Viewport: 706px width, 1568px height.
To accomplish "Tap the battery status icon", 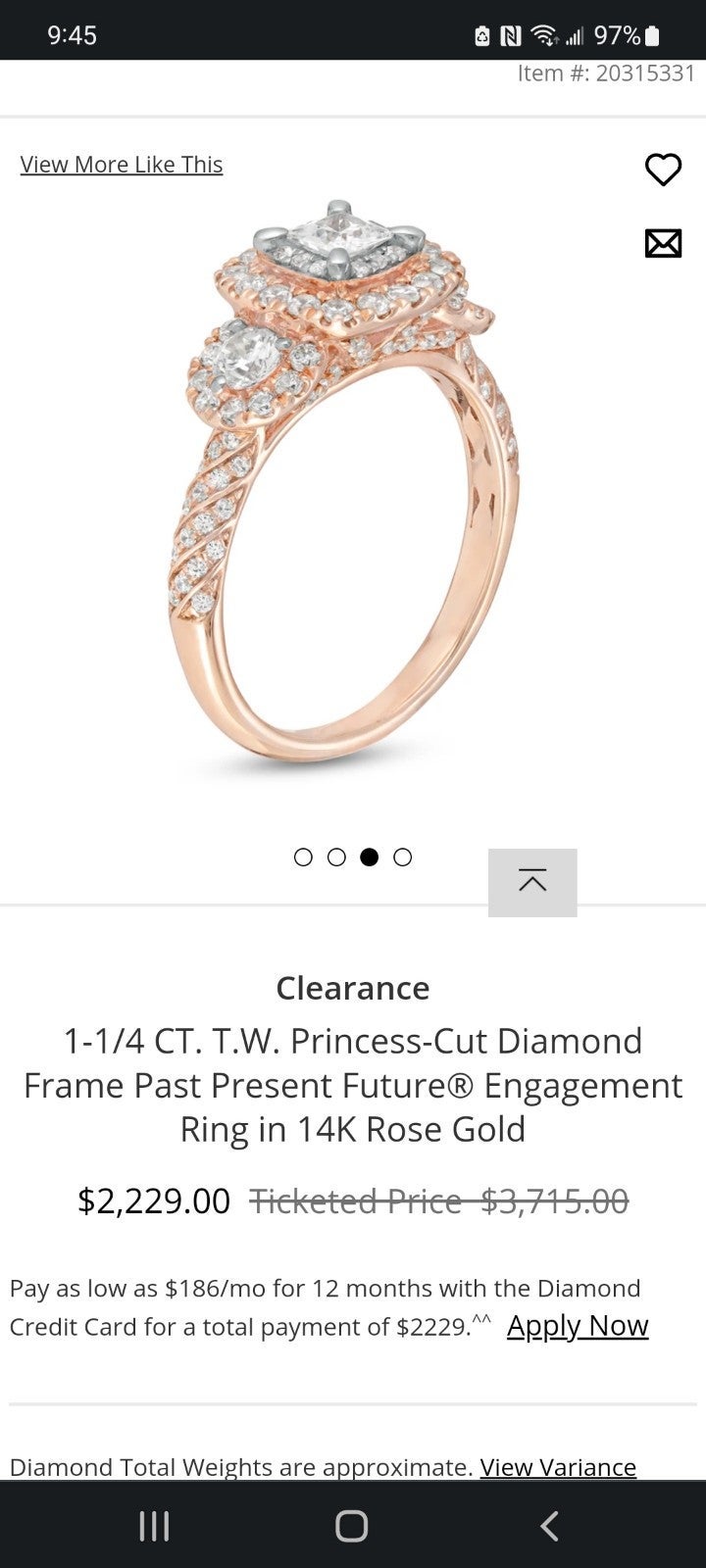I will click(x=652, y=36).
